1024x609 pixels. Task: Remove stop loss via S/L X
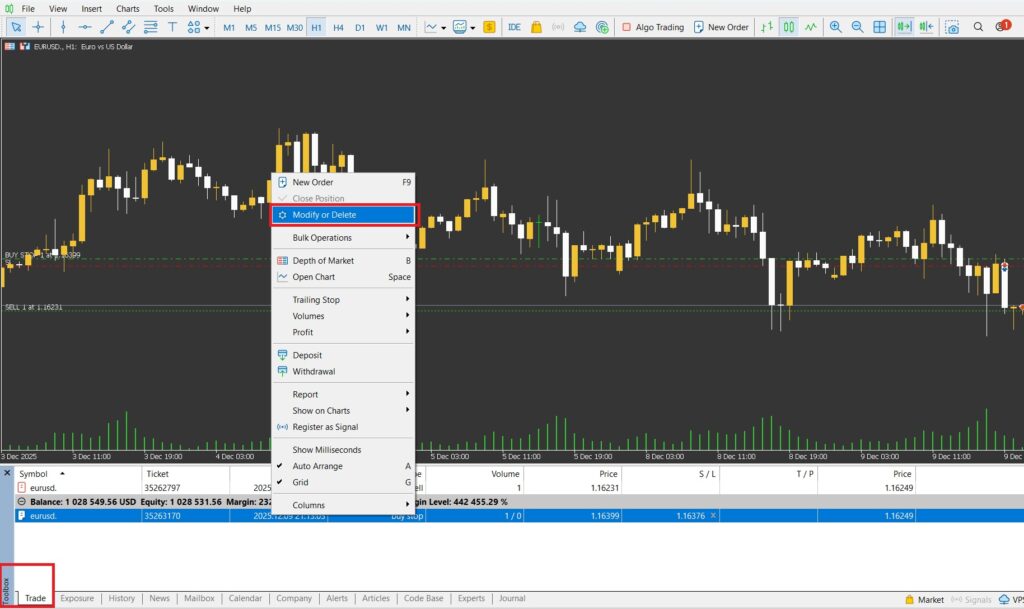tap(712, 515)
